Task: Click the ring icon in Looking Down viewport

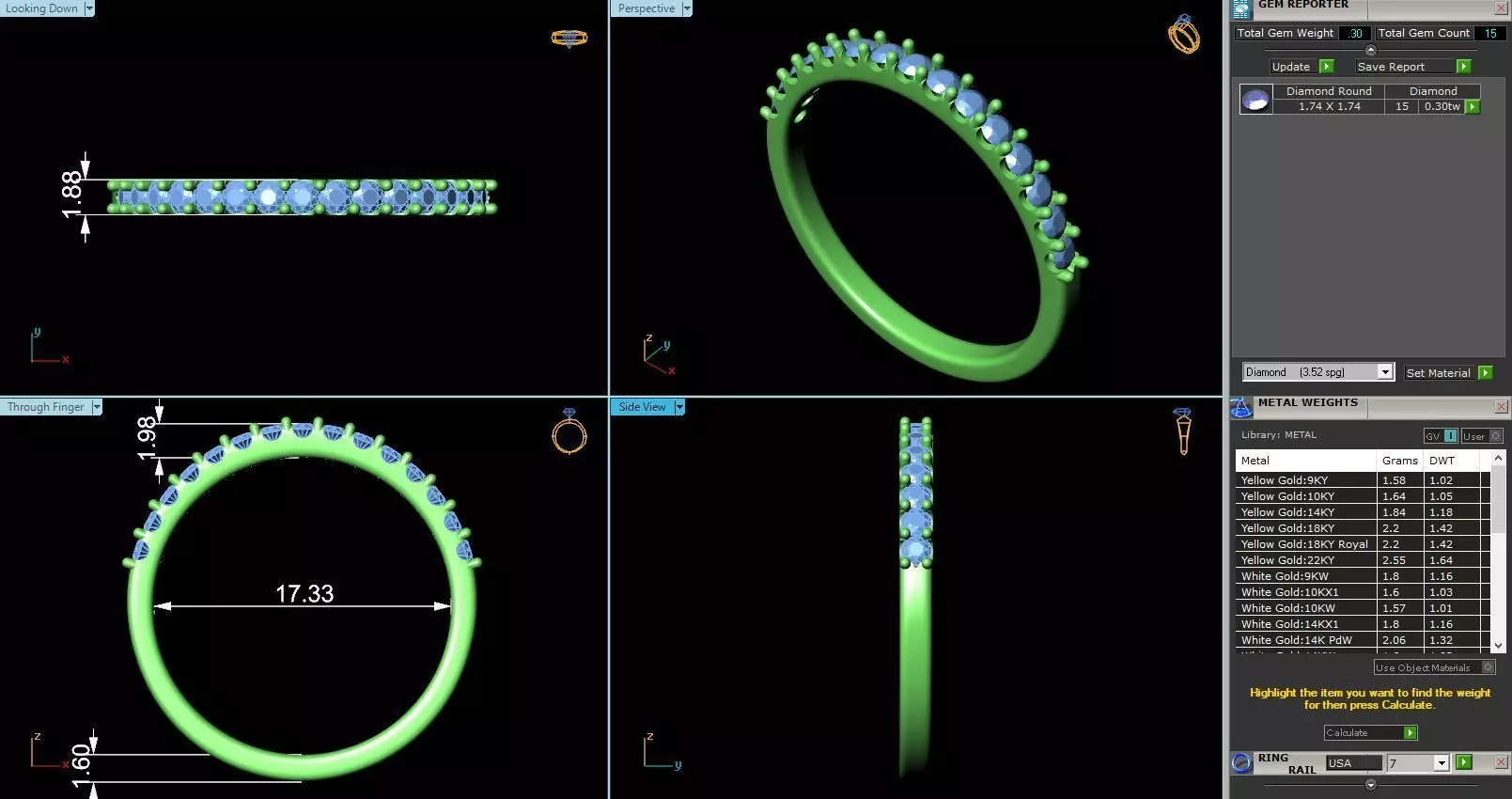Action: (569, 38)
